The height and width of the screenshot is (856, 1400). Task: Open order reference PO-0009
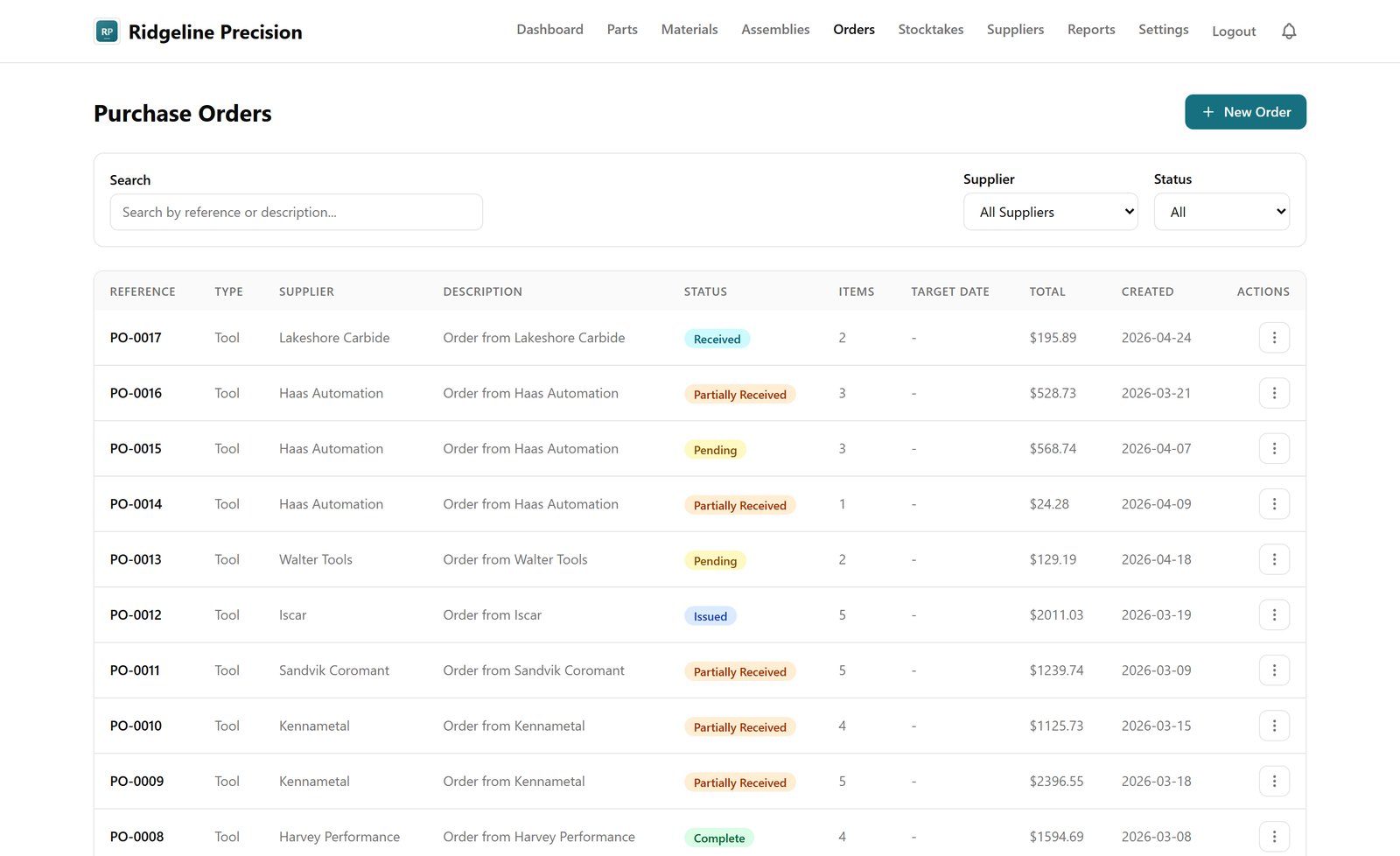click(136, 781)
